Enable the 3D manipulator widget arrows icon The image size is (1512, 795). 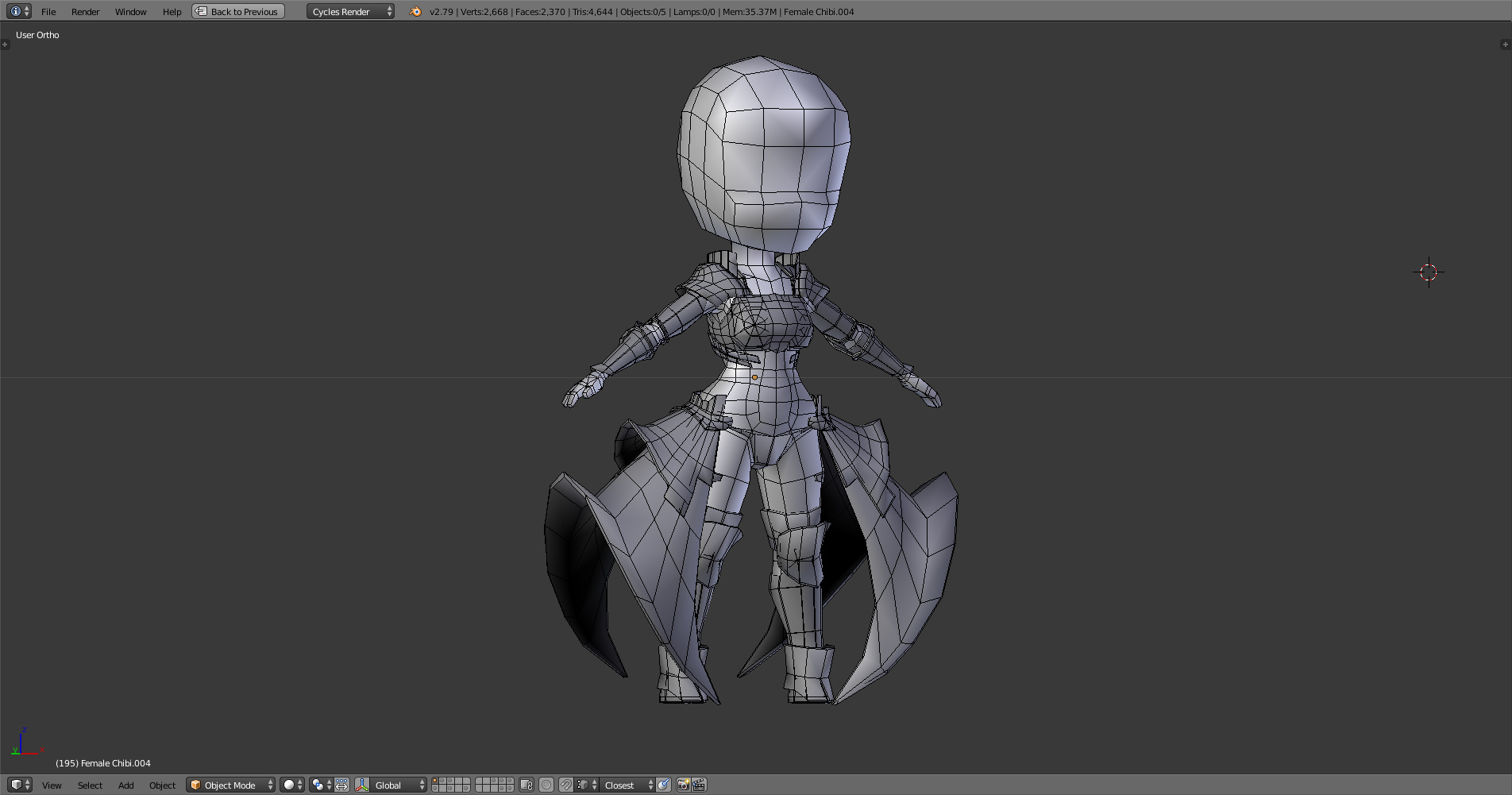click(x=340, y=785)
